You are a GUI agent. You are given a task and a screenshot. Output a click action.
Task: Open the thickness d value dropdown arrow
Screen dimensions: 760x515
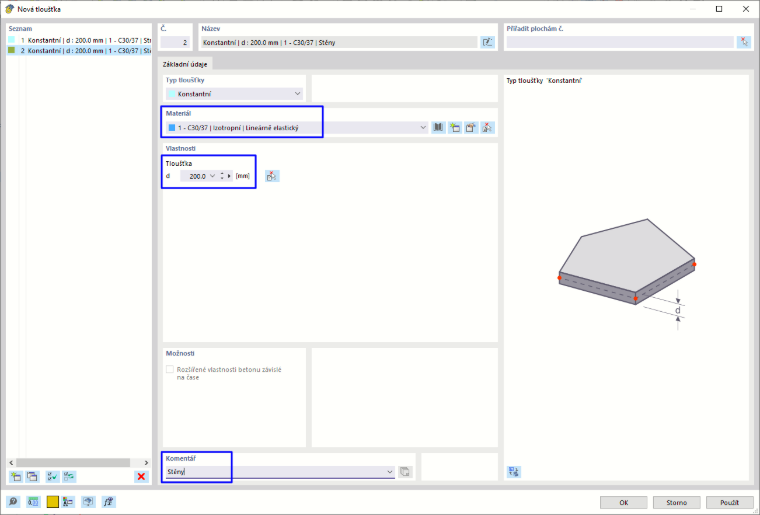tap(212, 176)
